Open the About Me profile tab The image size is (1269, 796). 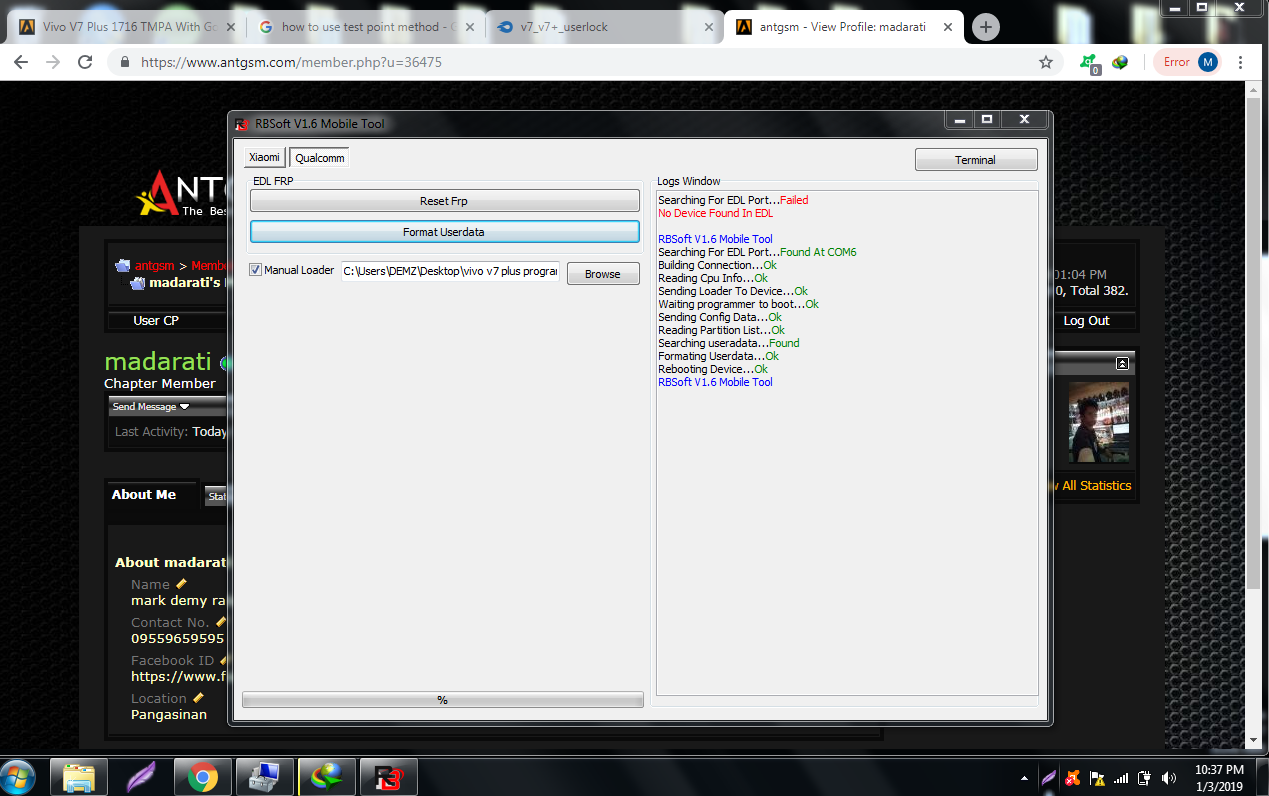[x=144, y=495]
